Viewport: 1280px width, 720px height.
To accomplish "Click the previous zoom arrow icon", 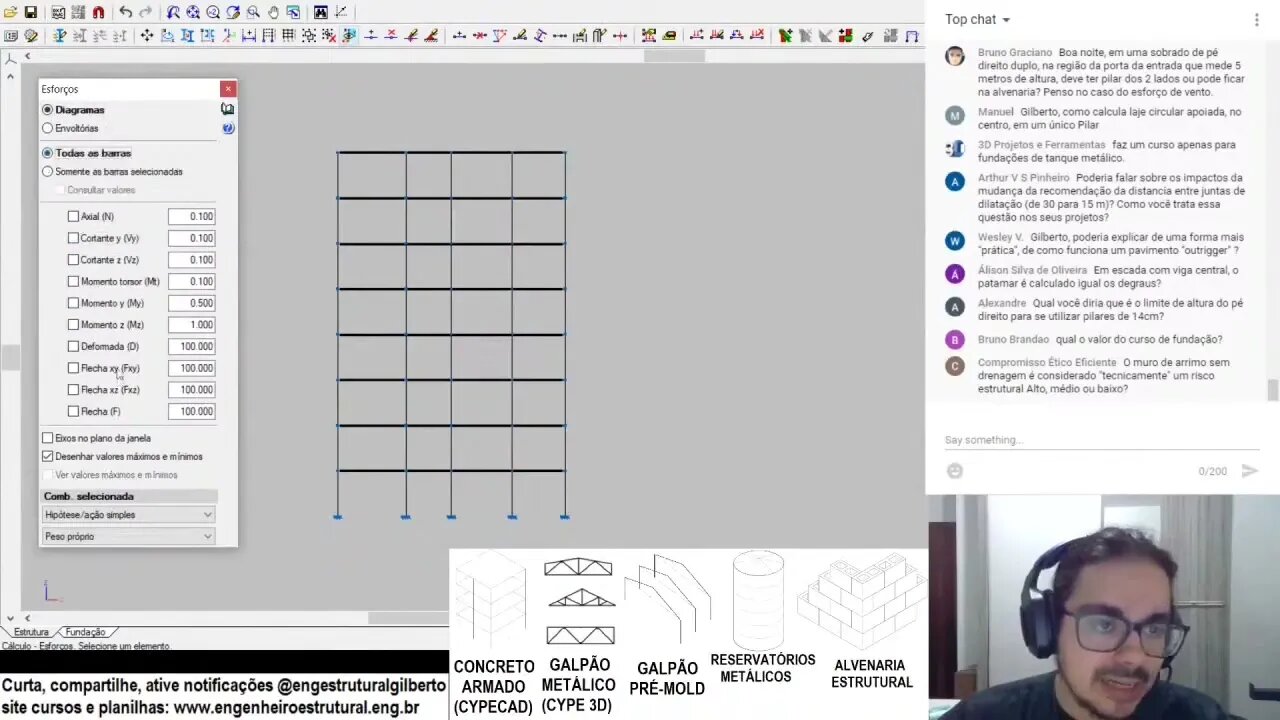I will tap(173, 13).
